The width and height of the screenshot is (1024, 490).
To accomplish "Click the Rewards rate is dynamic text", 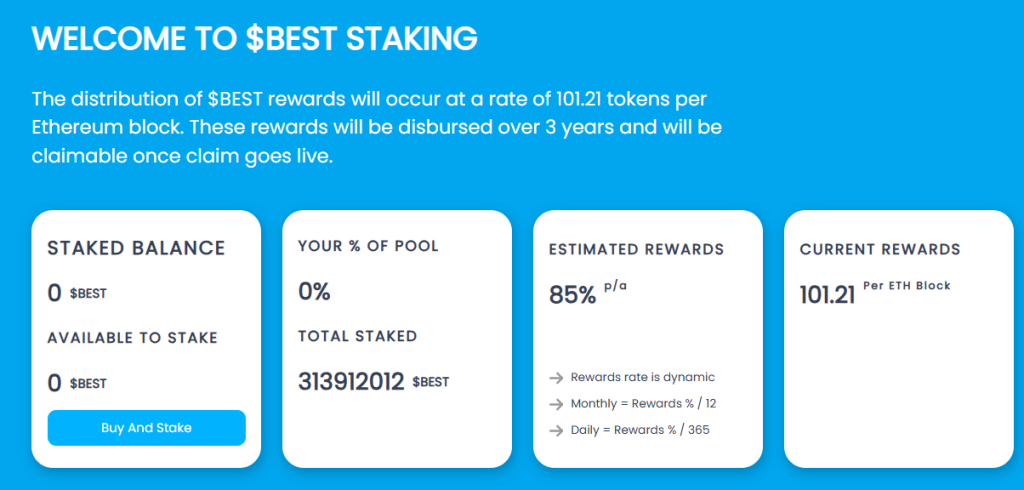I will [x=643, y=377].
